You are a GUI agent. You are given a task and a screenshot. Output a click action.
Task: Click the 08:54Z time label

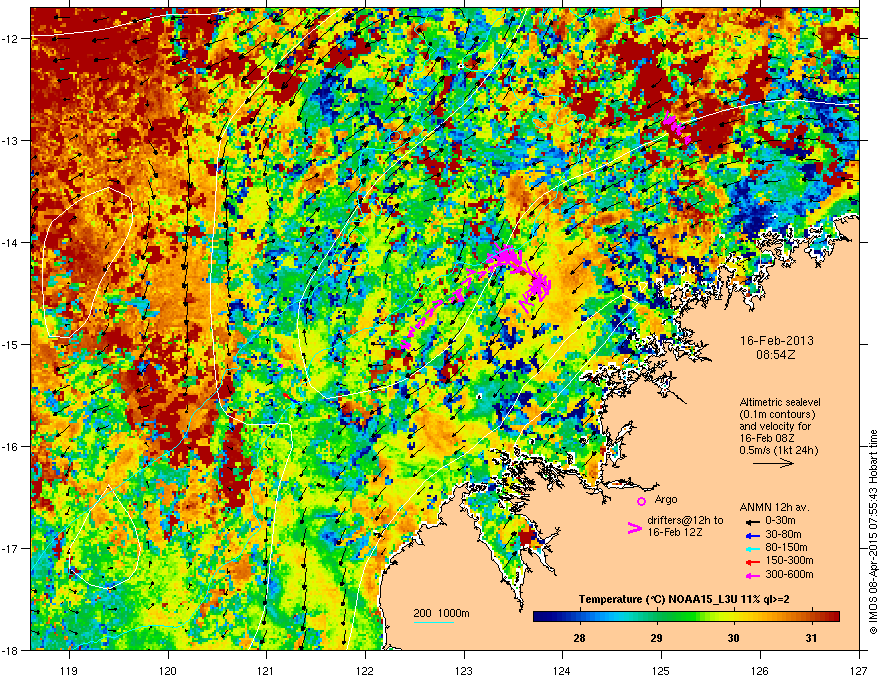[776, 355]
